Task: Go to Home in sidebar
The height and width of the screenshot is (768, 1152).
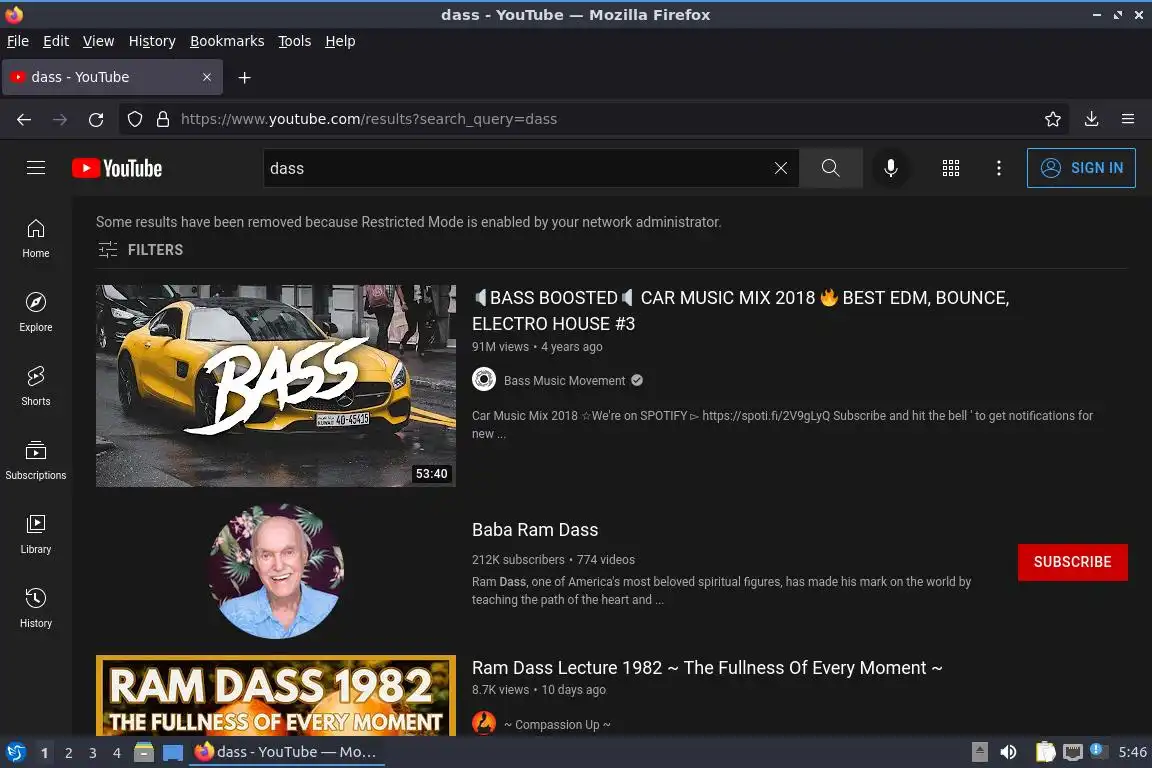Action: coord(36,239)
